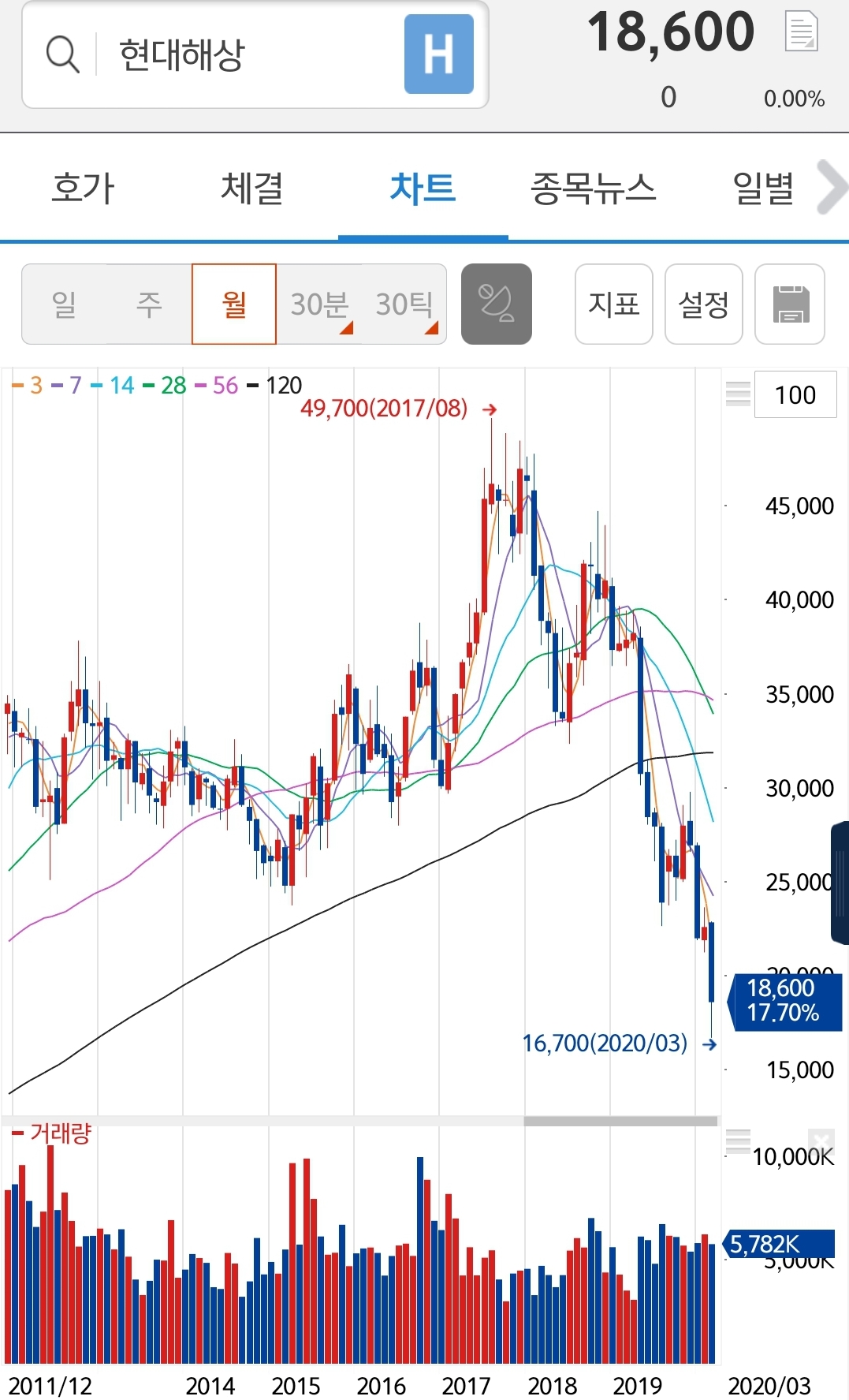Switch to the 호가 tab
Viewport: 849px width, 1400px height.
coord(84,189)
